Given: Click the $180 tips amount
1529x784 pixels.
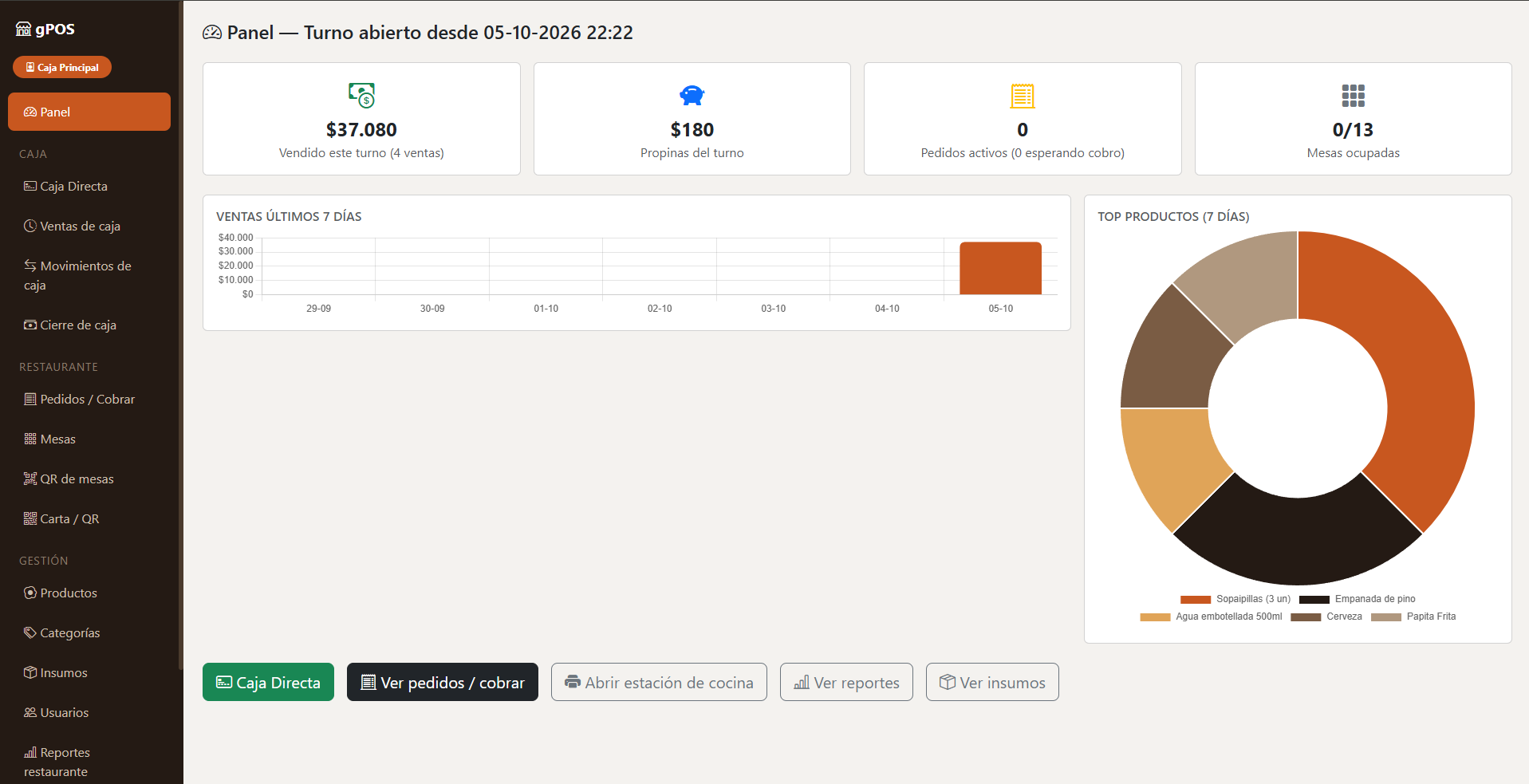Looking at the screenshot, I should pos(692,129).
